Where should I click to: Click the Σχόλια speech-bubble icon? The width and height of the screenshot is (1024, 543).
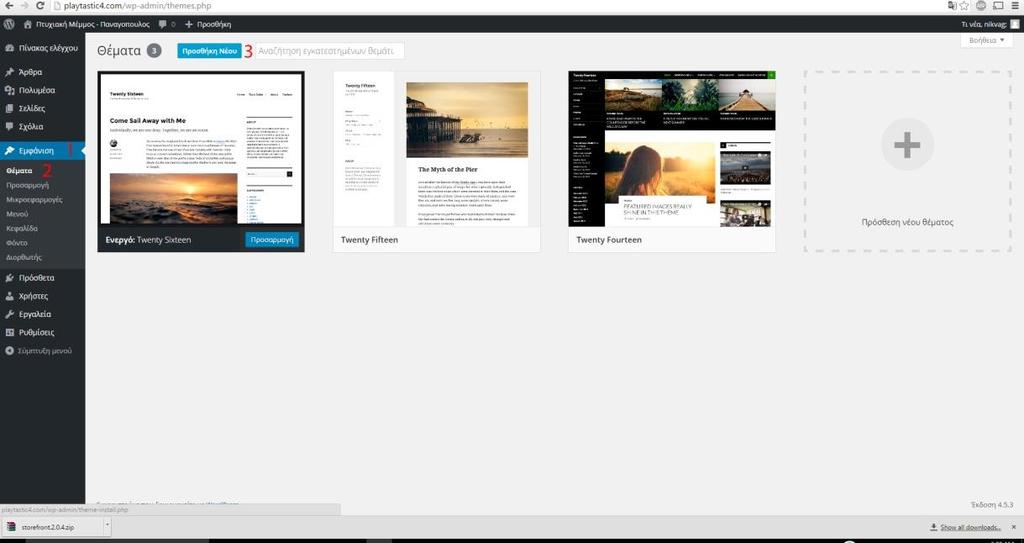[9, 127]
